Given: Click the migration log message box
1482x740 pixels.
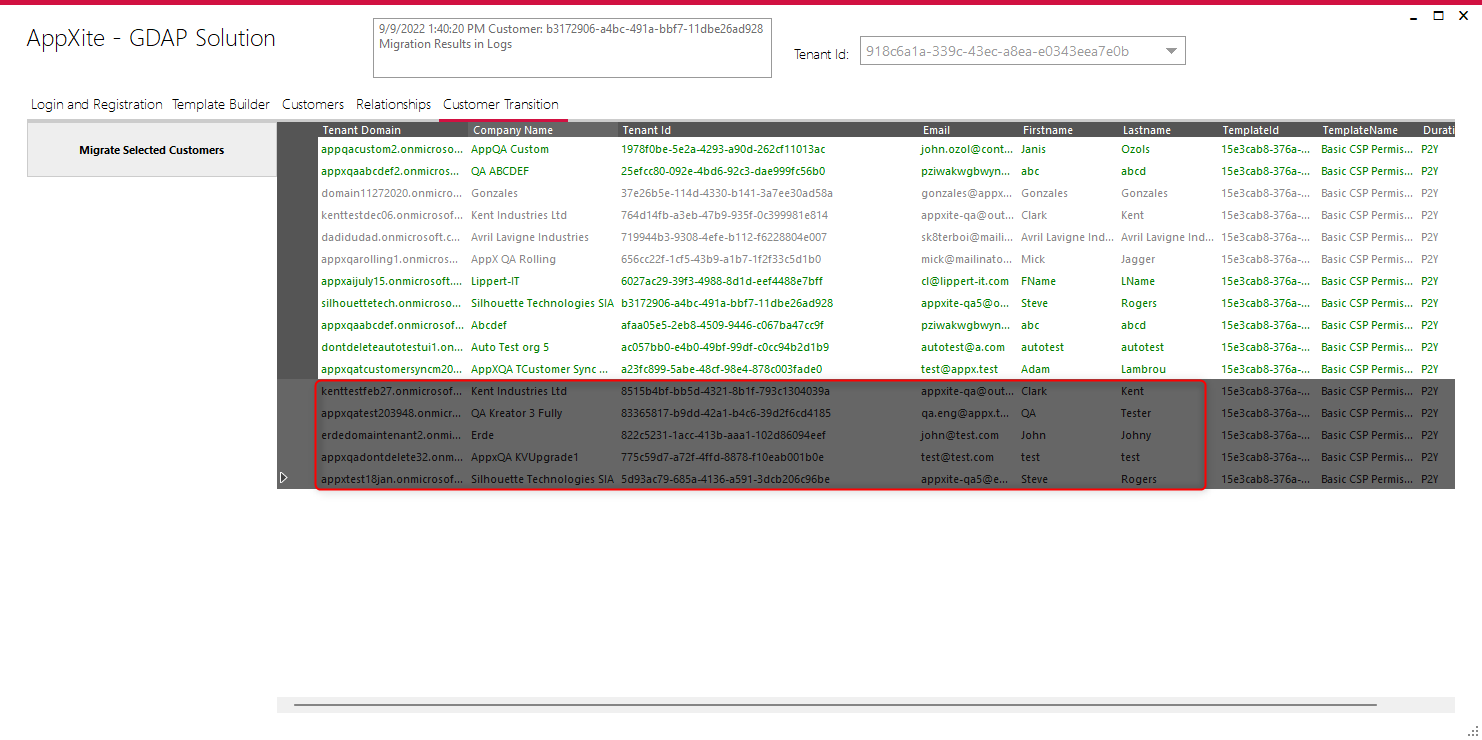Looking at the screenshot, I should tap(572, 47).
